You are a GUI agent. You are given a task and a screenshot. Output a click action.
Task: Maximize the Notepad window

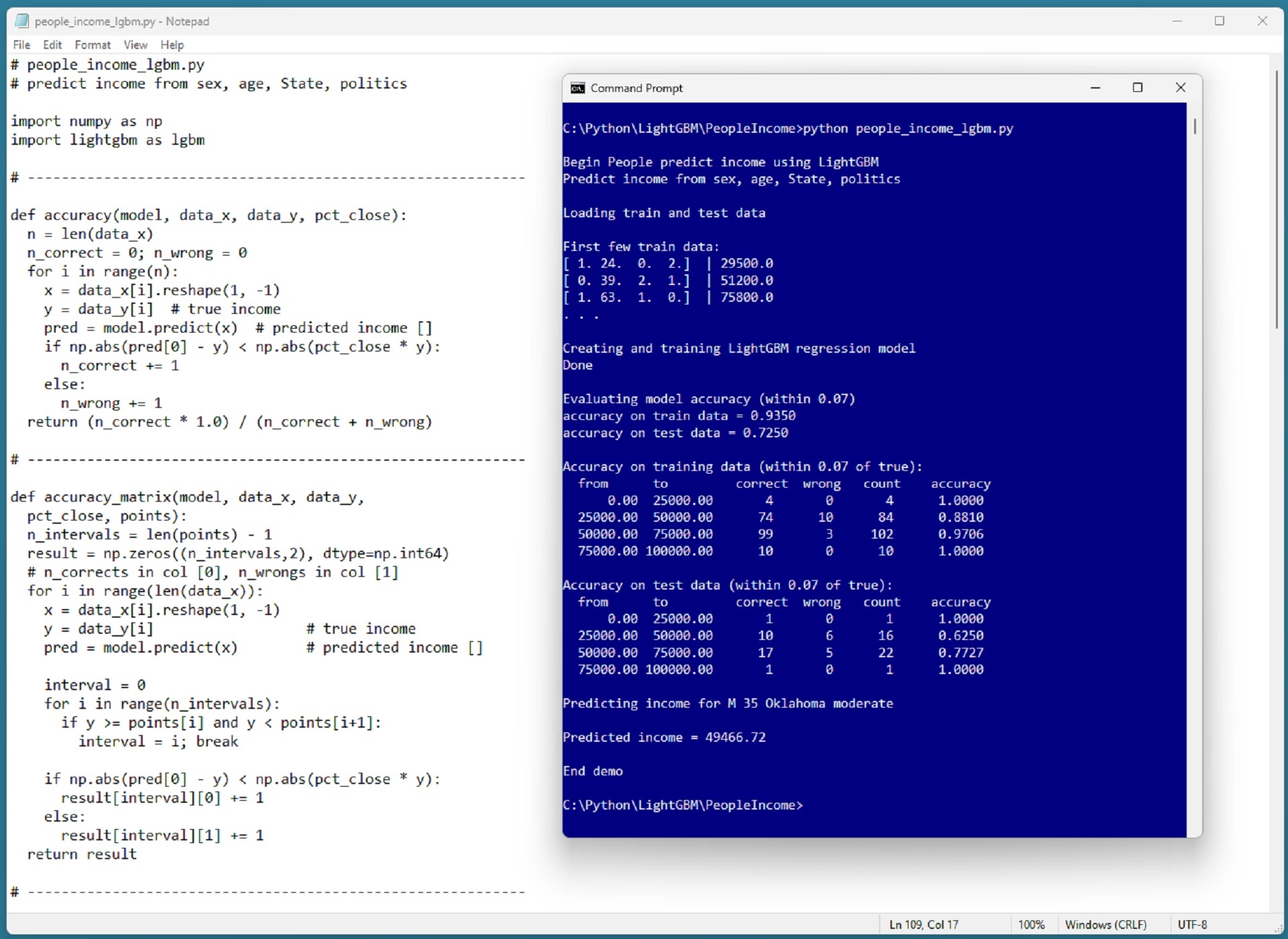(x=1220, y=21)
